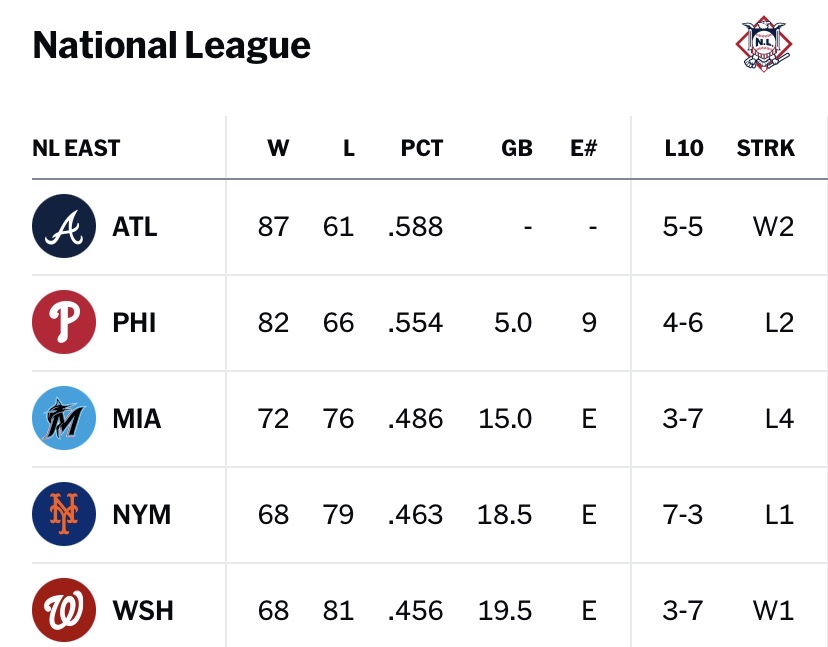
Task: Open the ATL team link
Action: tap(135, 227)
